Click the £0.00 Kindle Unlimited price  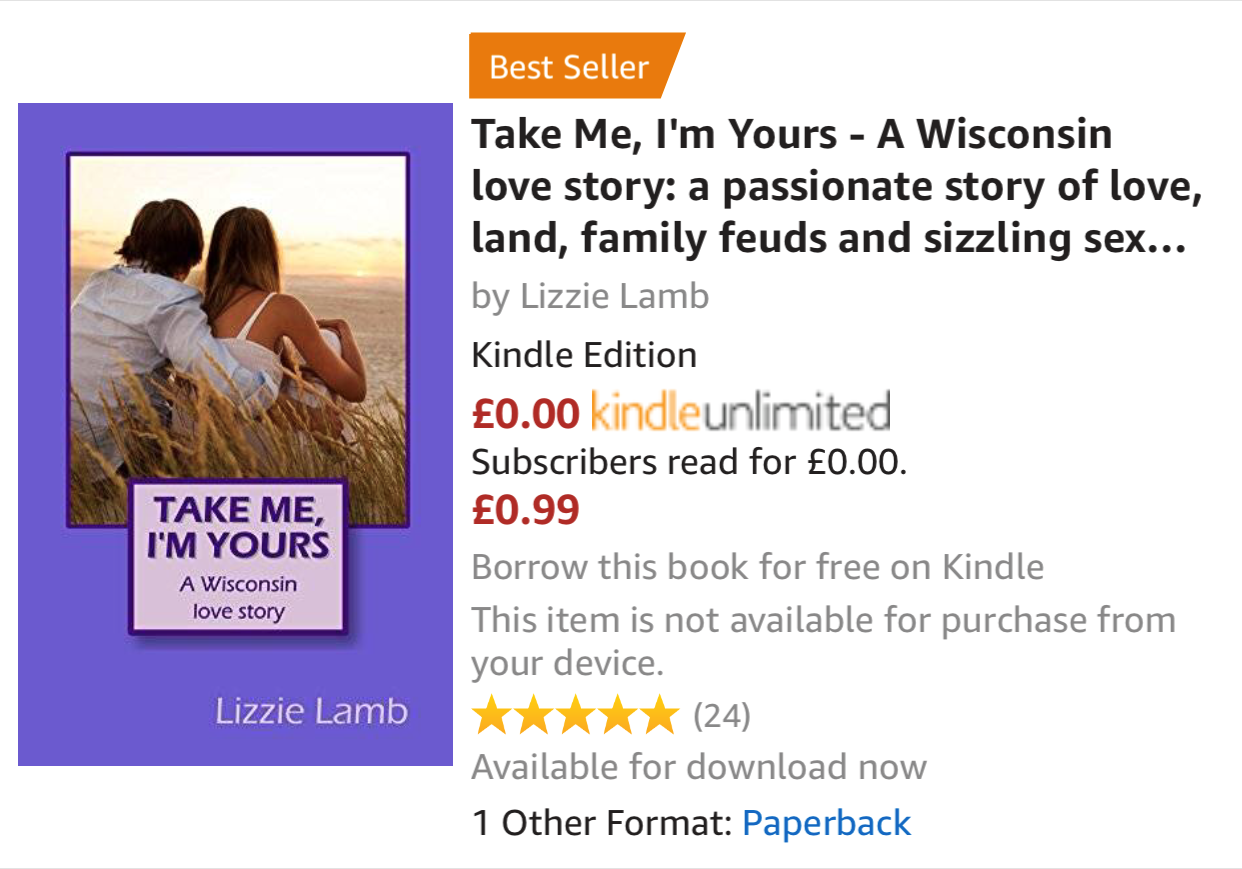coord(525,412)
